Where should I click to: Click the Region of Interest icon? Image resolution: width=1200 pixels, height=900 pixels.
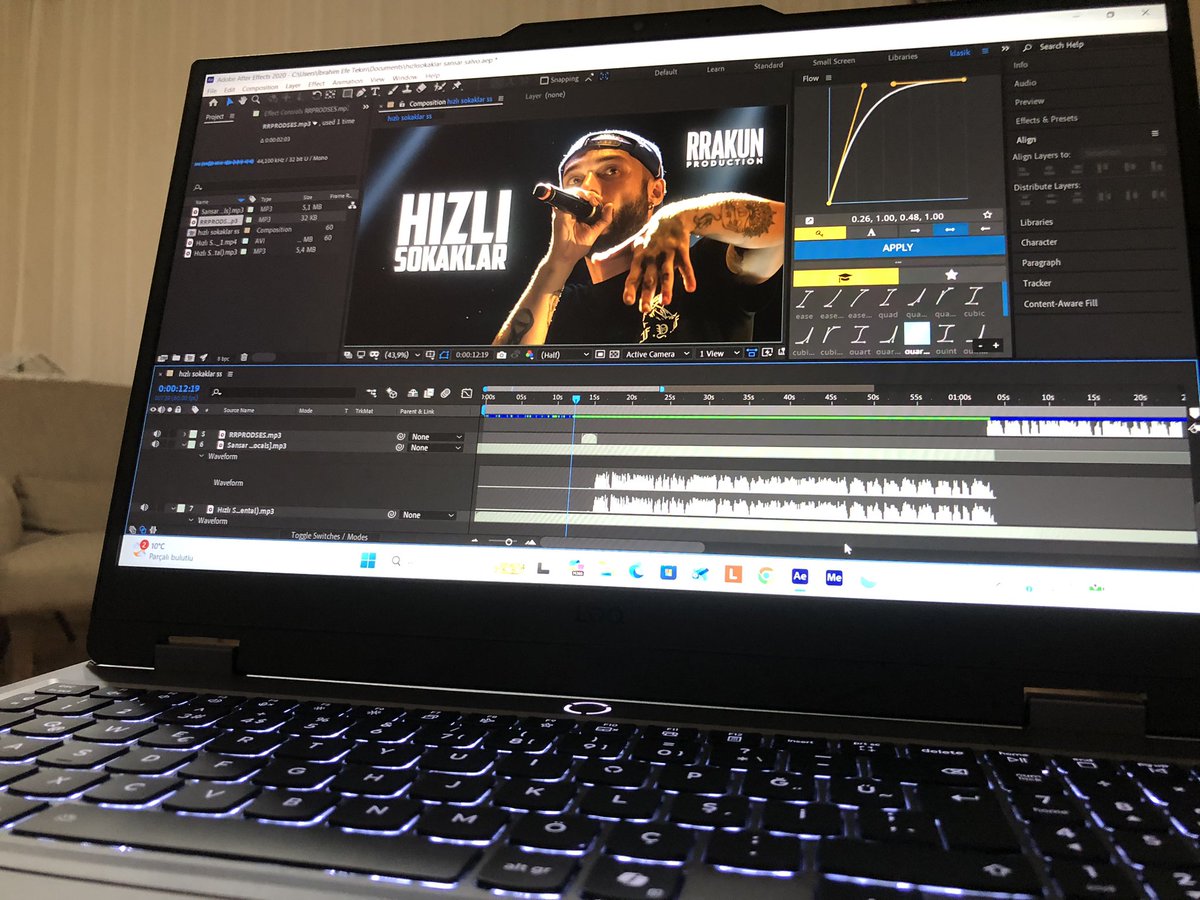coord(600,355)
